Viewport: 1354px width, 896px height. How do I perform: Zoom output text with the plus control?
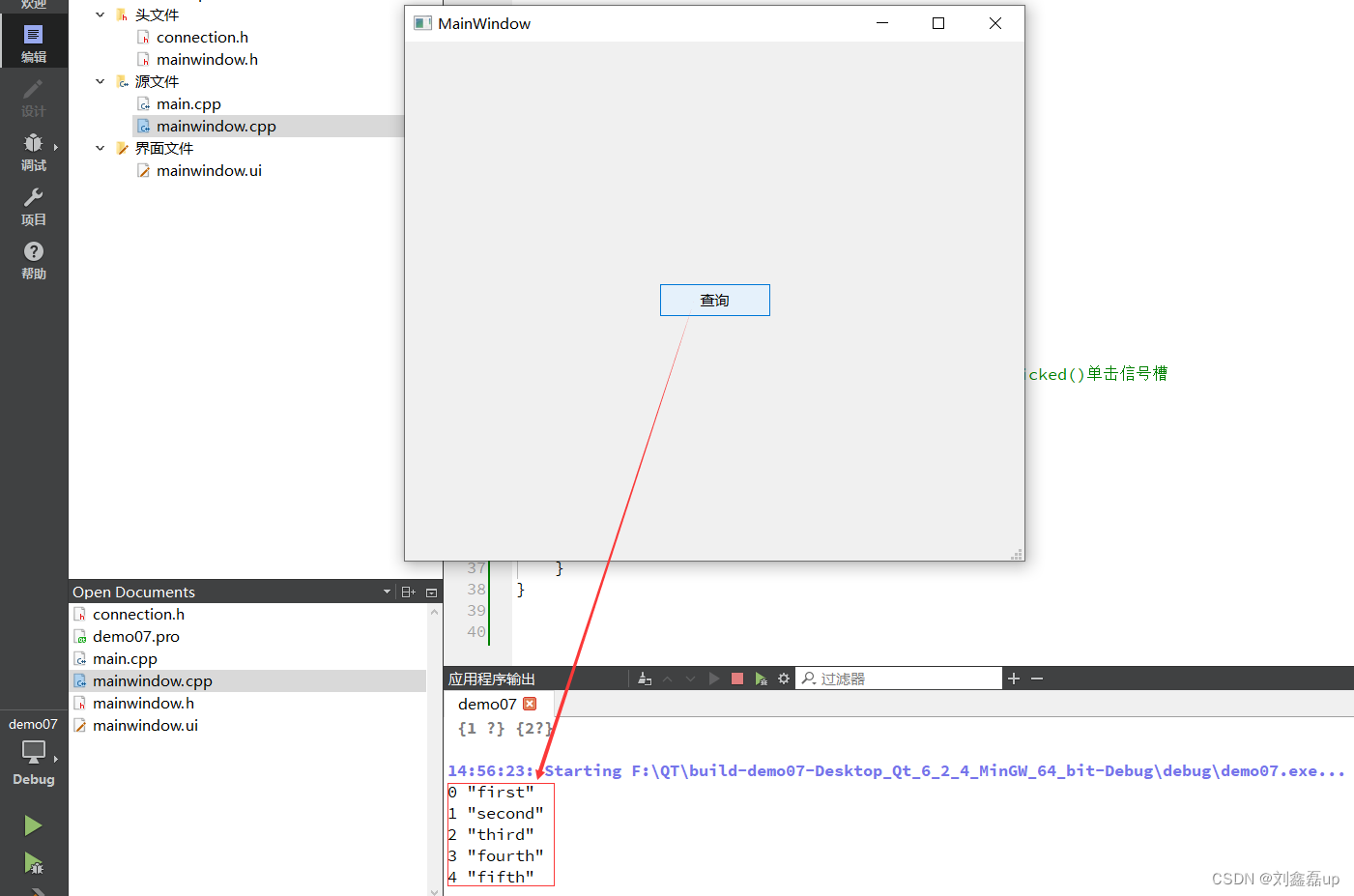coord(1013,678)
